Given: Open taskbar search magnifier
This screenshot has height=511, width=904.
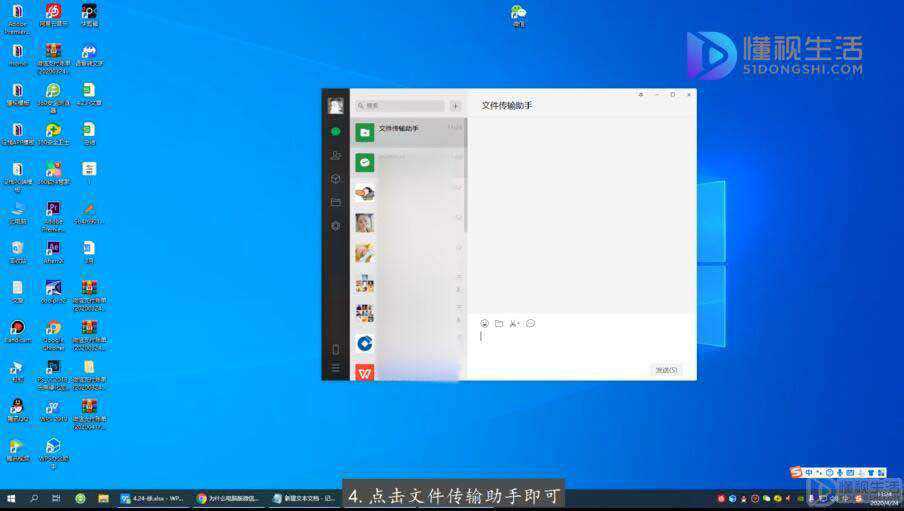Looking at the screenshot, I should tap(34, 498).
